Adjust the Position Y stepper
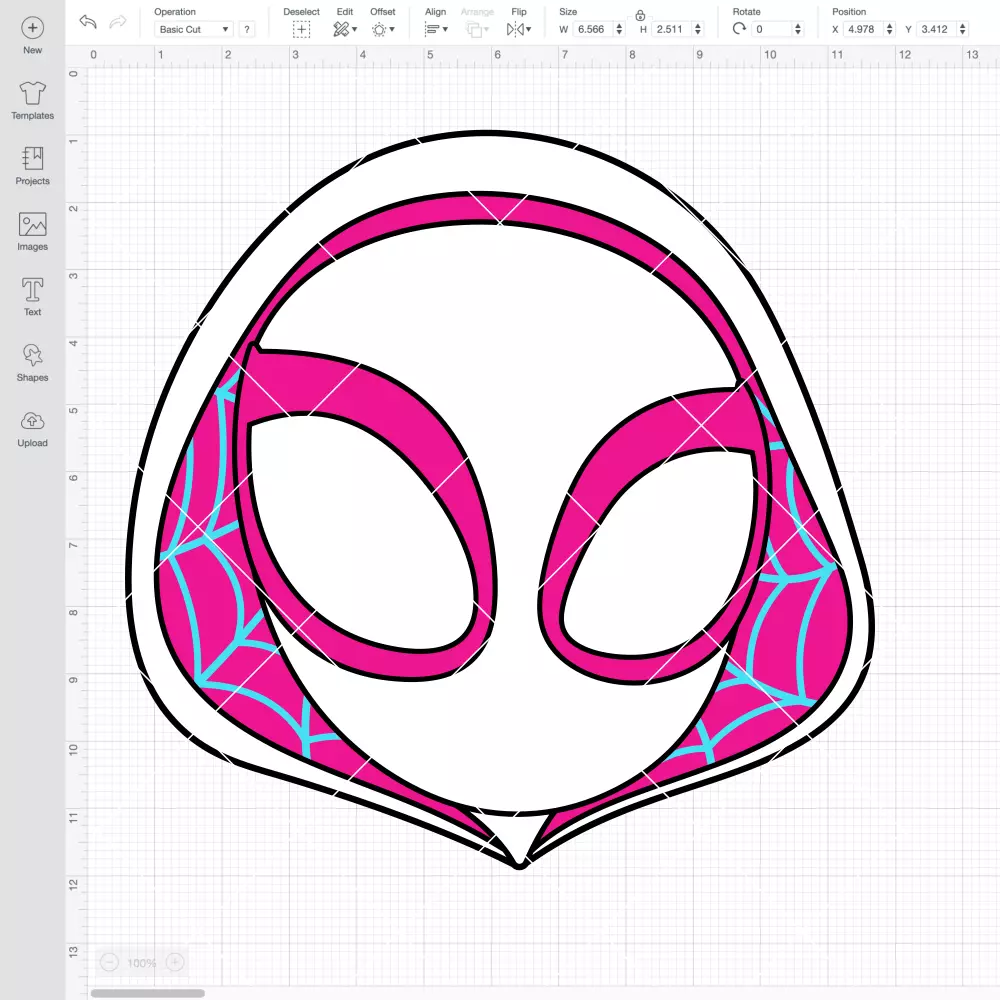The image size is (1000, 1000). 963,29
